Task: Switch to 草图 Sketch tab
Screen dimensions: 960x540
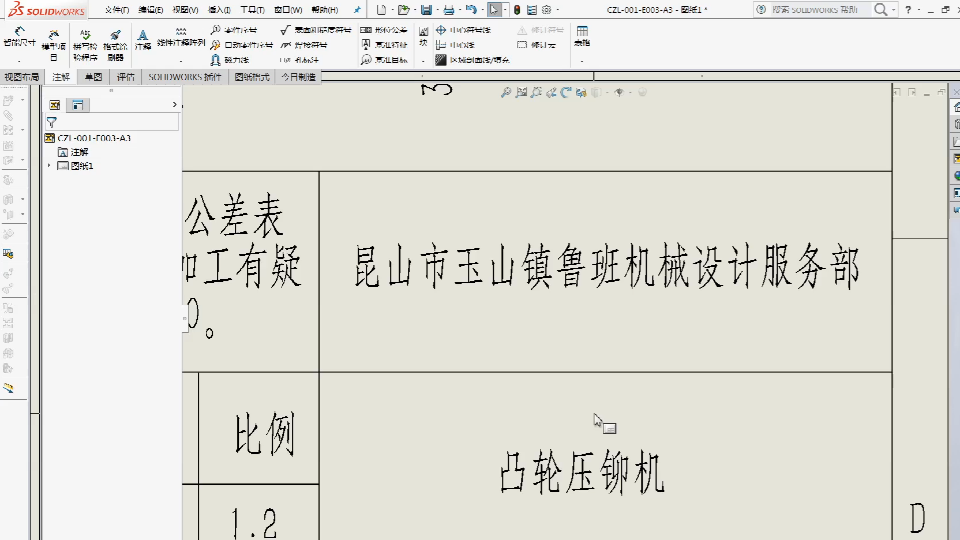Action: pos(93,77)
